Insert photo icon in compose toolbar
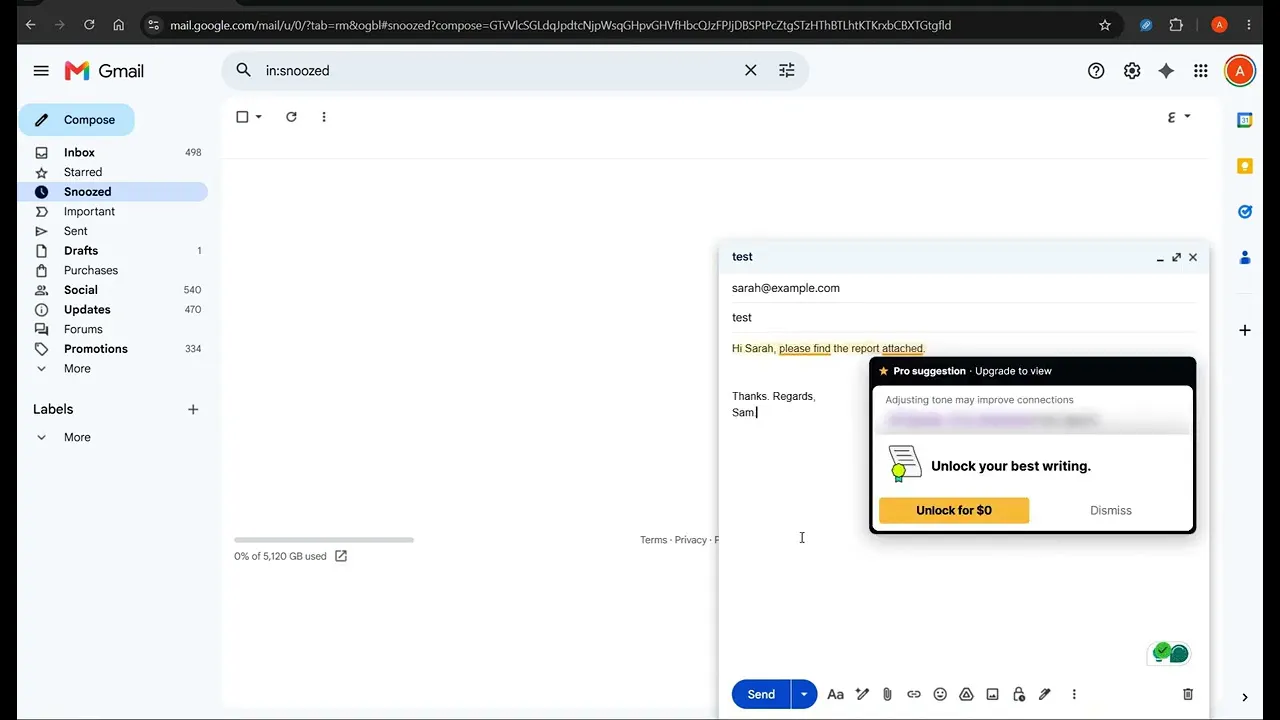The width and height of the screenshot is (1280, 720). pos(992,694)
